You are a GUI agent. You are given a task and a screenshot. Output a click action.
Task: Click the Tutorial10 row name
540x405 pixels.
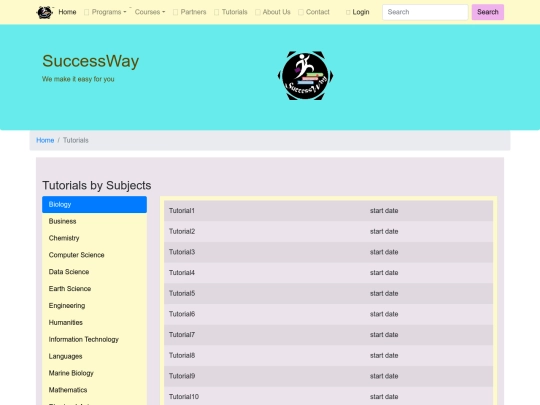[x=184, y=397]
